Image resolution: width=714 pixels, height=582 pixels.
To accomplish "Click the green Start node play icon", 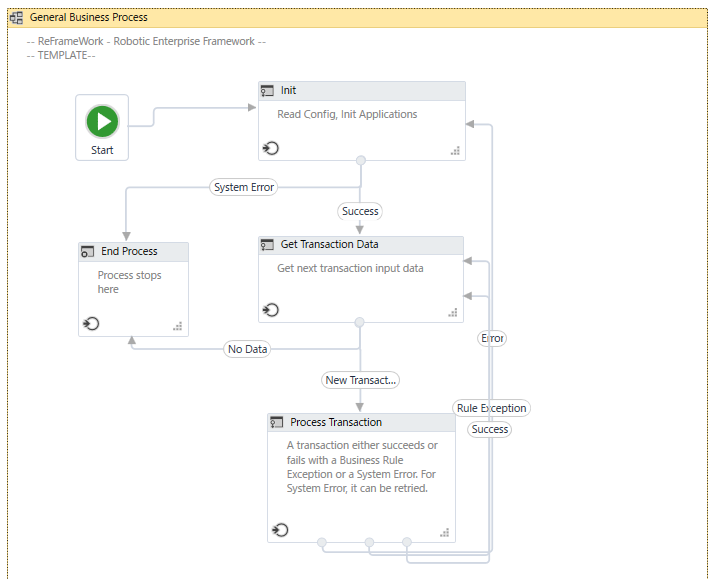I will click(102, 121).
